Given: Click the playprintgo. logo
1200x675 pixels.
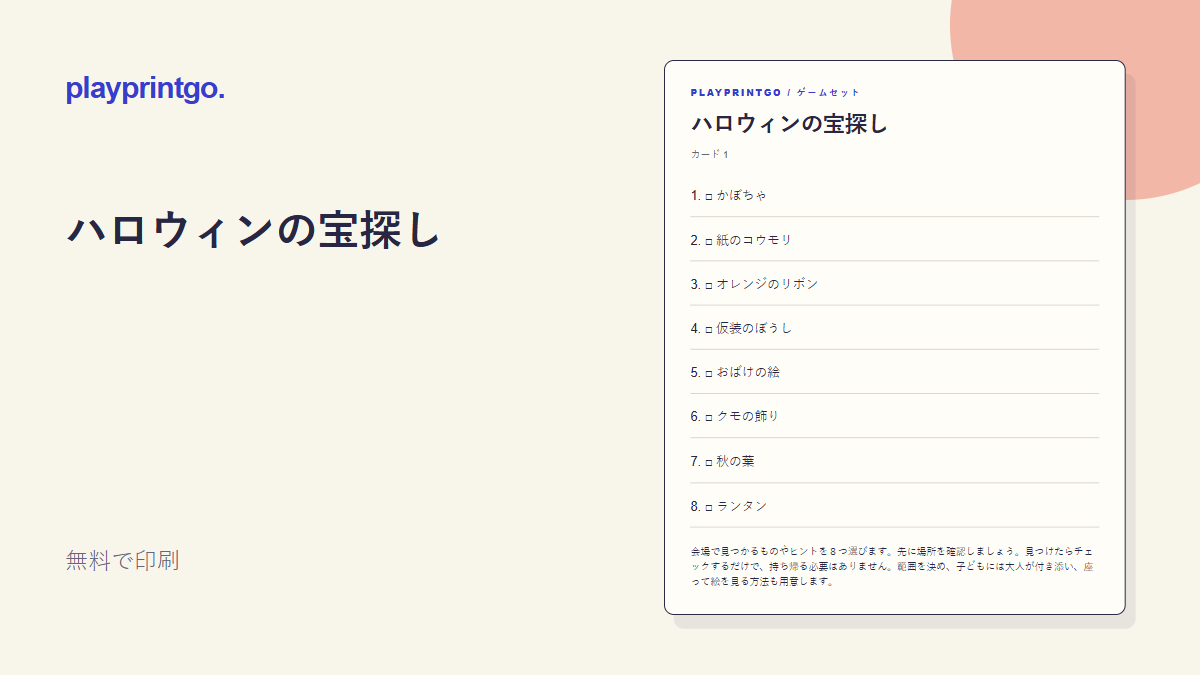Looking at the screenshot, I should point(145,90).
